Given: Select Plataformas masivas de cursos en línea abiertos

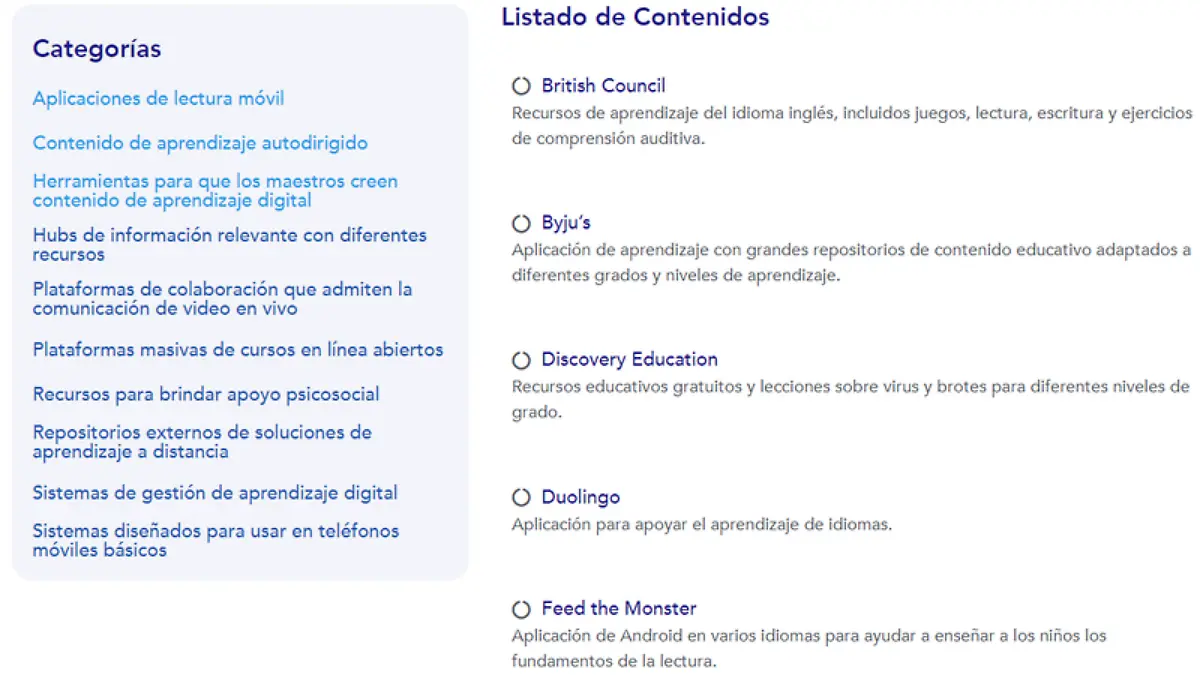Looking at the screenshot, I should (x=237, y=350).
